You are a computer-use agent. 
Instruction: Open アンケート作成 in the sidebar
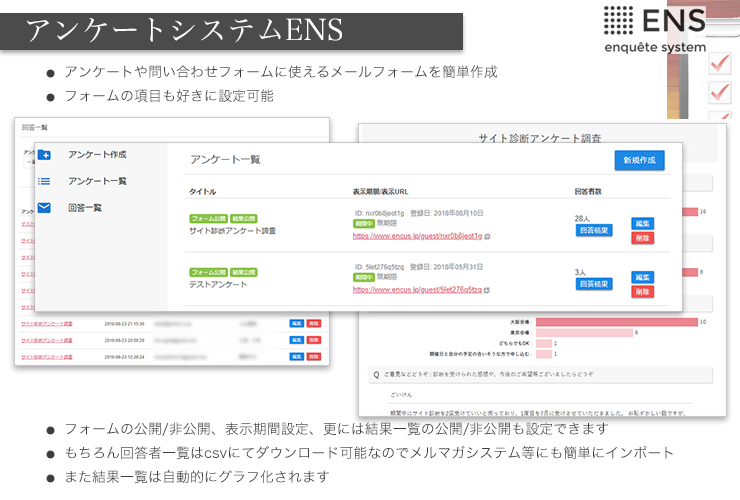click(97, 154)
